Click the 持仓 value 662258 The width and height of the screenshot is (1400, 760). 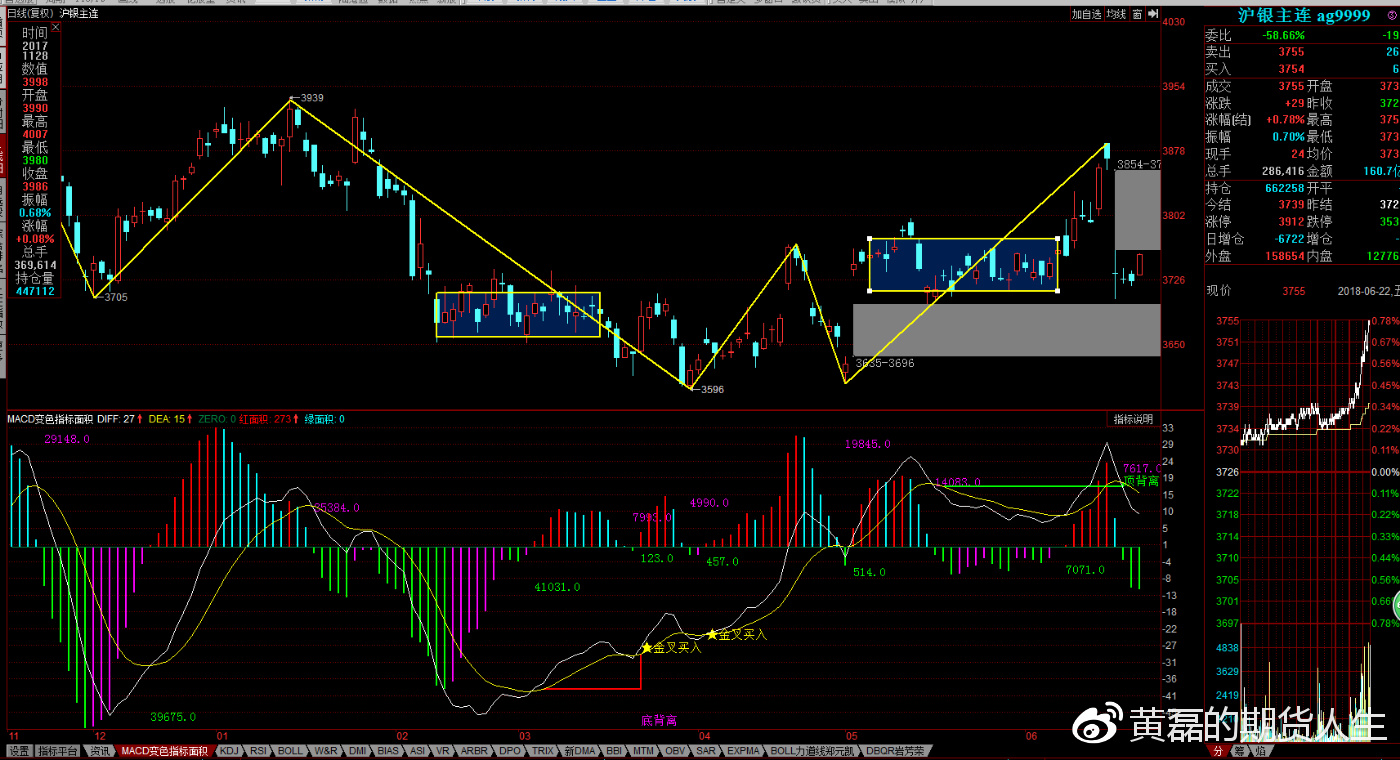[x=1284, y=188]
